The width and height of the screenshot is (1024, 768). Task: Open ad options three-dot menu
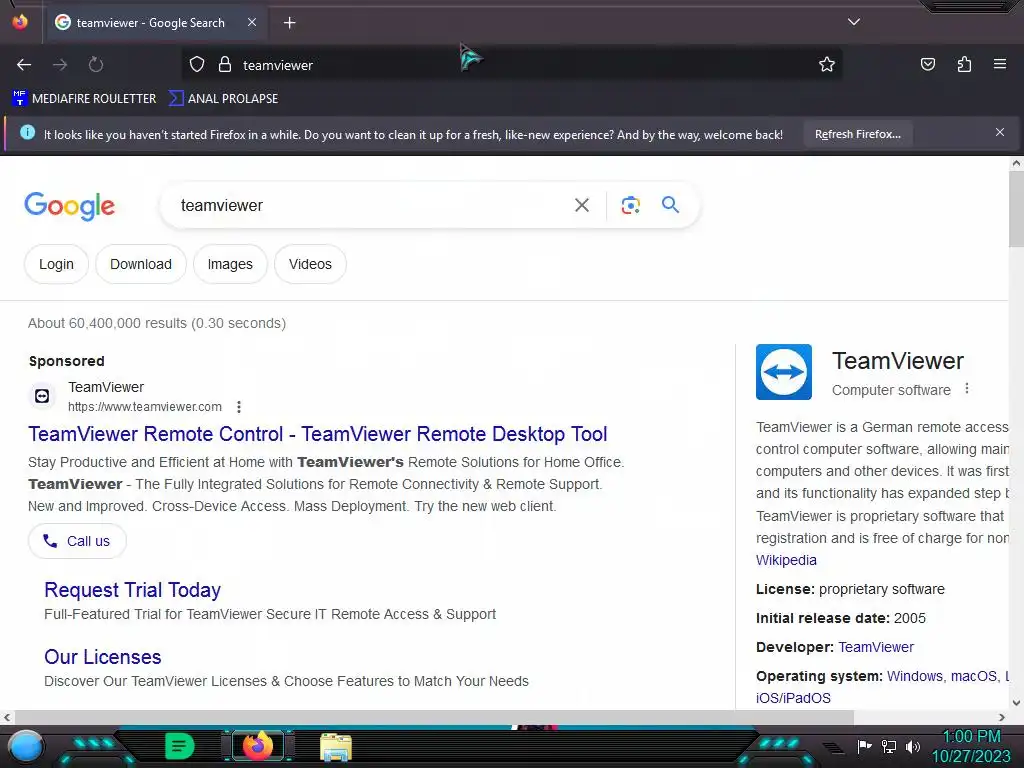[x=239, y=407]
